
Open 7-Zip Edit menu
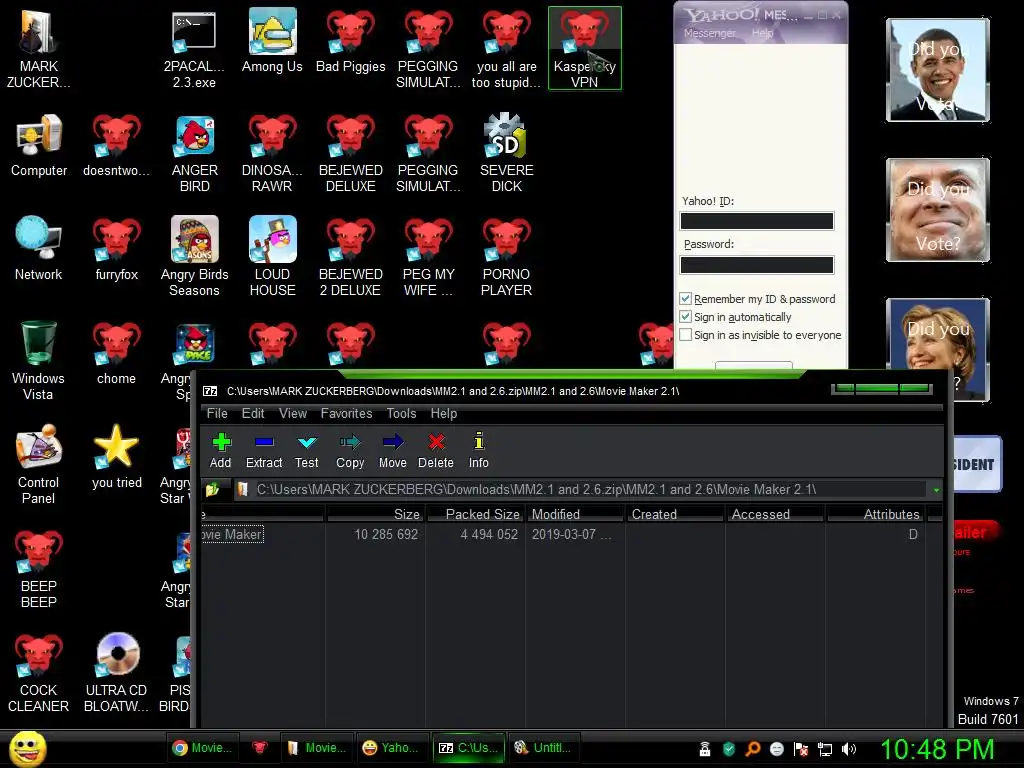tap(253, 413)
